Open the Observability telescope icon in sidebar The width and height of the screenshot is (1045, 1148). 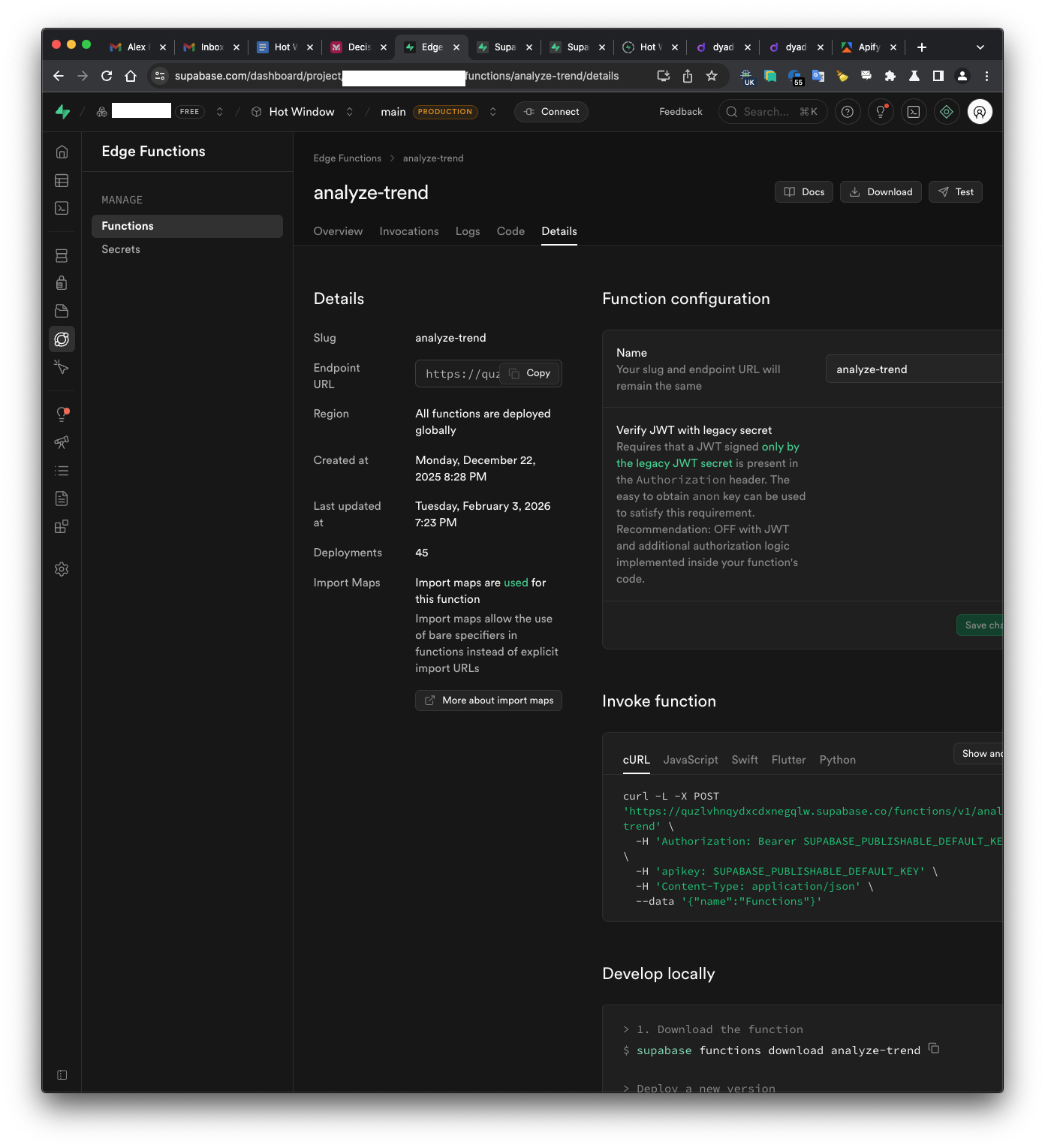[x=62, y=442]
